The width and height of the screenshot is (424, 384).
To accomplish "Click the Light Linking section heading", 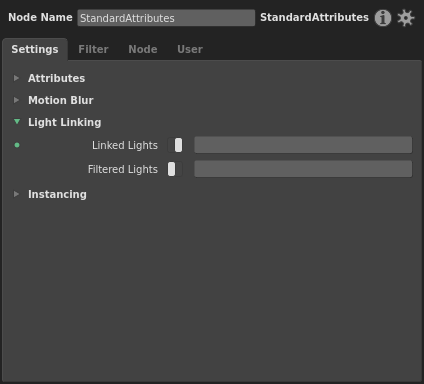I will pyautogui.click(x=65, y=122).
